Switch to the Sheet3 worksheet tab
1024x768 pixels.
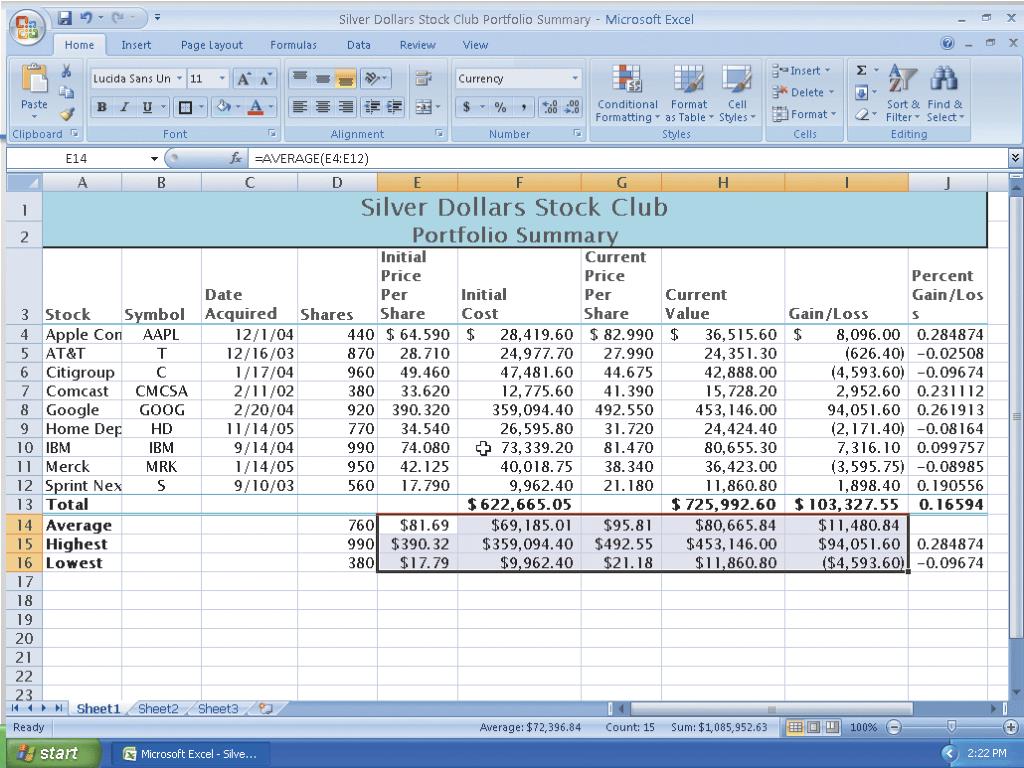[x=217, y=709]
